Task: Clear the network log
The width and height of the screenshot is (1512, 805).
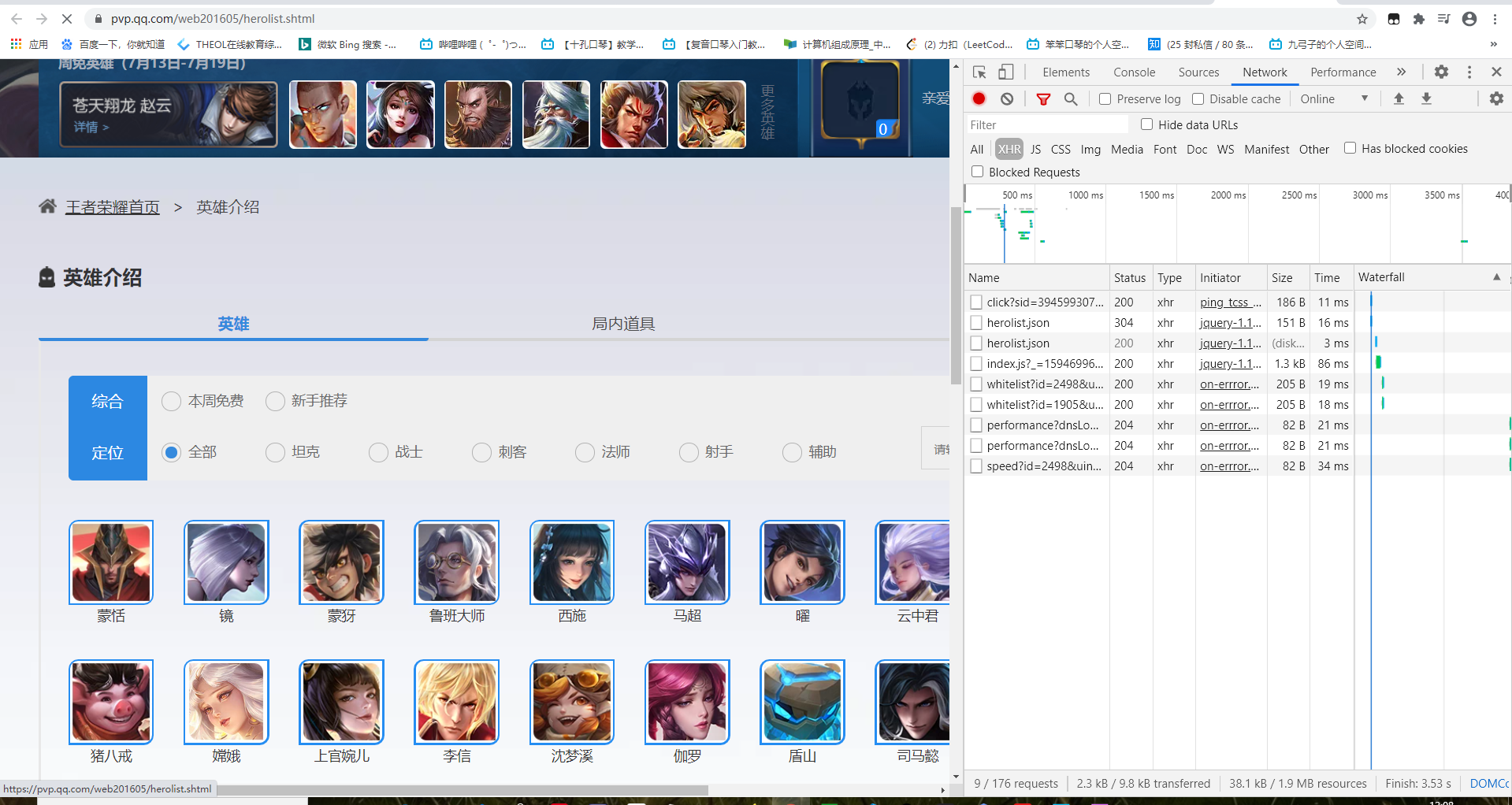Action: 1007,98
